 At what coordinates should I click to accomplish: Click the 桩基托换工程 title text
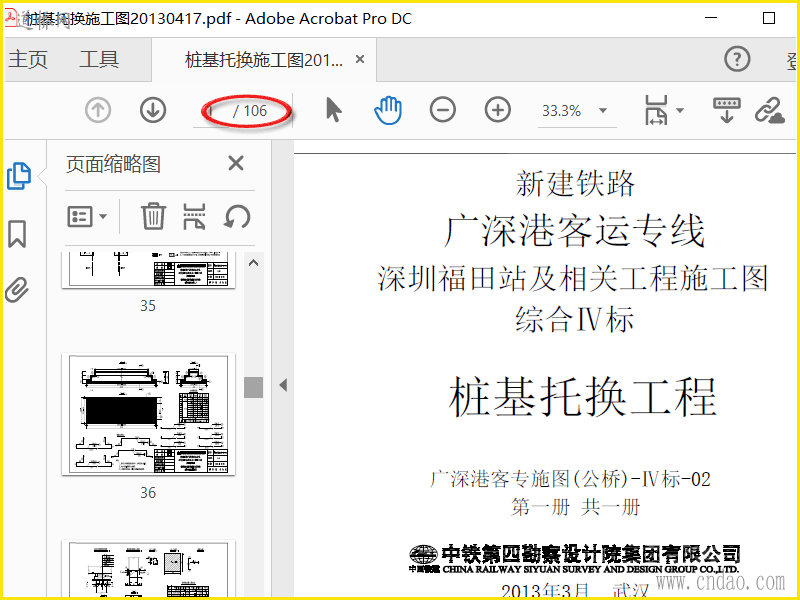click(x=582, y=397)
